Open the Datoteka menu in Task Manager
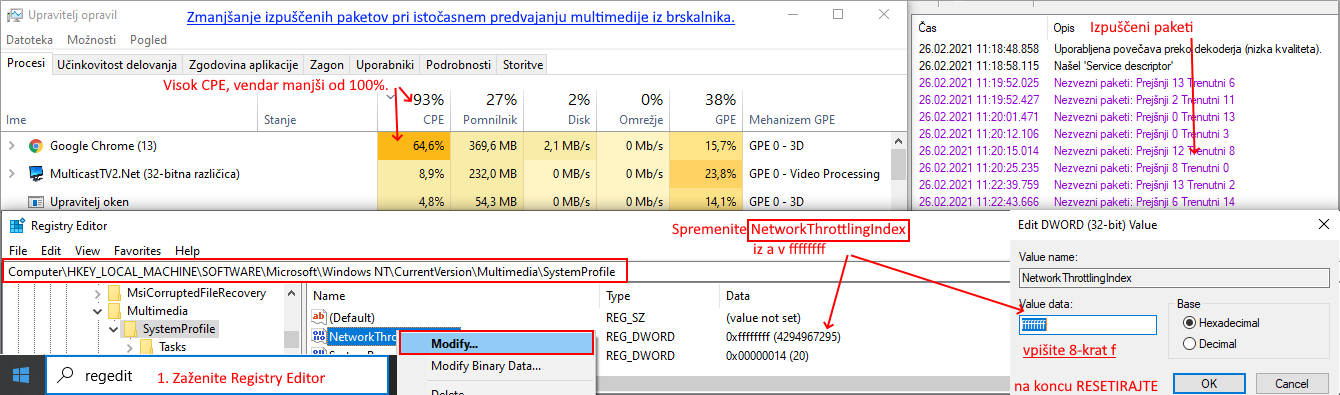Image resolution: width=1340 pixels, height=395 pixels. point(31,40)
